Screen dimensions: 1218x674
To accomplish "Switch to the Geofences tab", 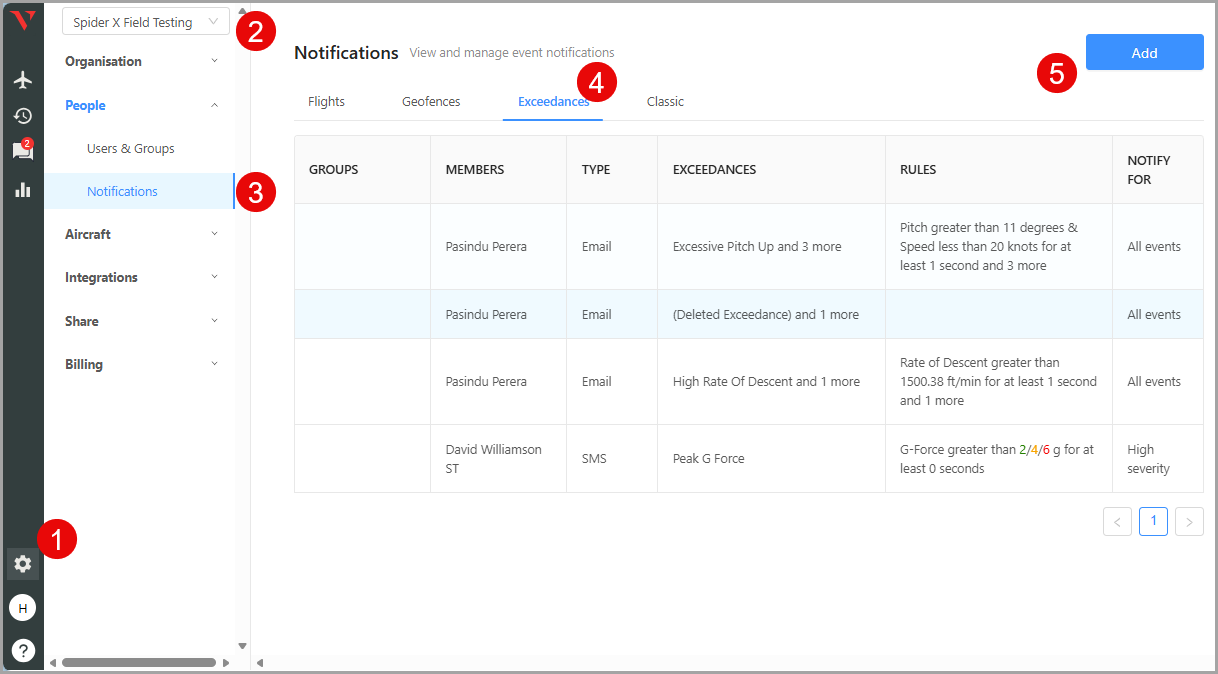I will tap(431, 101).
